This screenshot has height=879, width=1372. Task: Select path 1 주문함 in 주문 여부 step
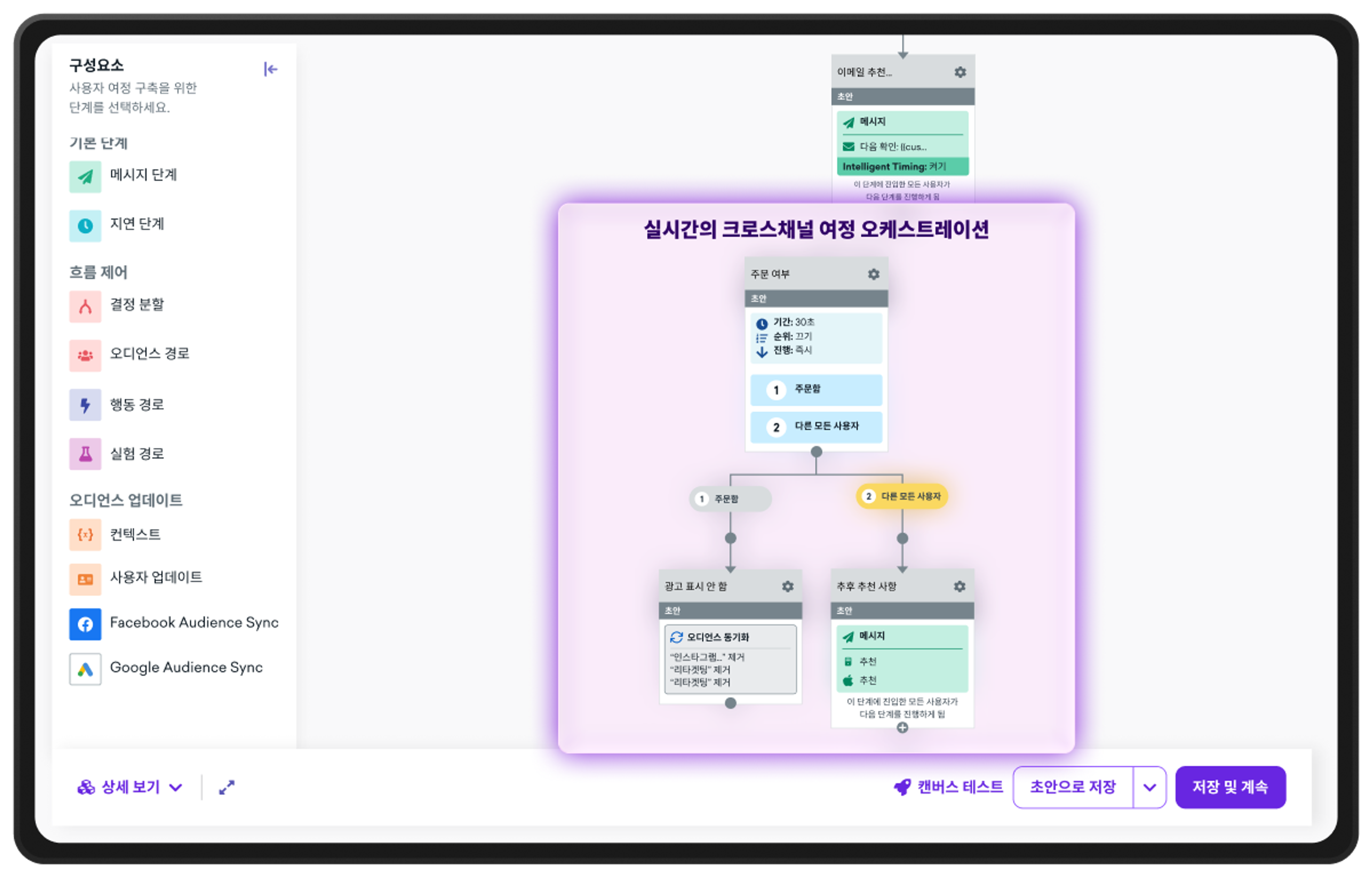point(816,390)
